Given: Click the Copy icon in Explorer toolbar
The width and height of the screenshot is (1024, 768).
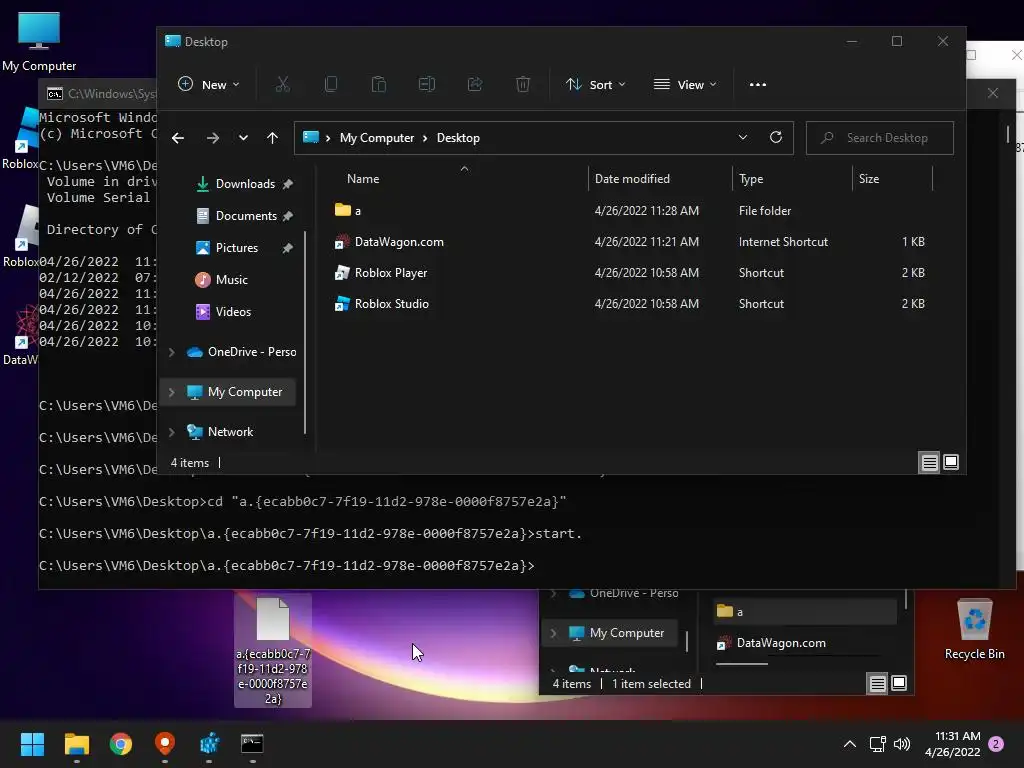Looking at the screenshot, I should coord(331,84).
